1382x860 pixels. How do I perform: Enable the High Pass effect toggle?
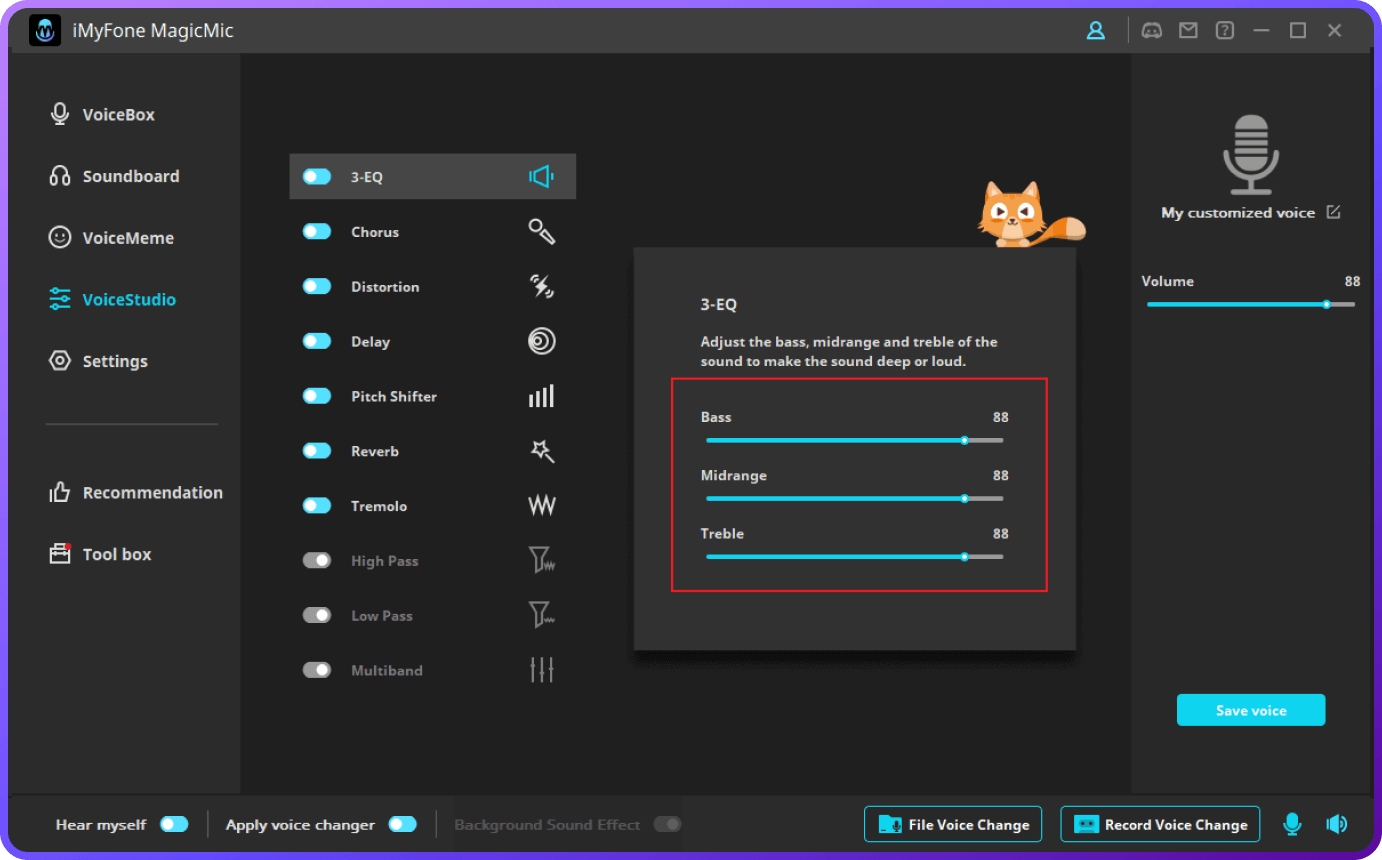tap(317, 561)
